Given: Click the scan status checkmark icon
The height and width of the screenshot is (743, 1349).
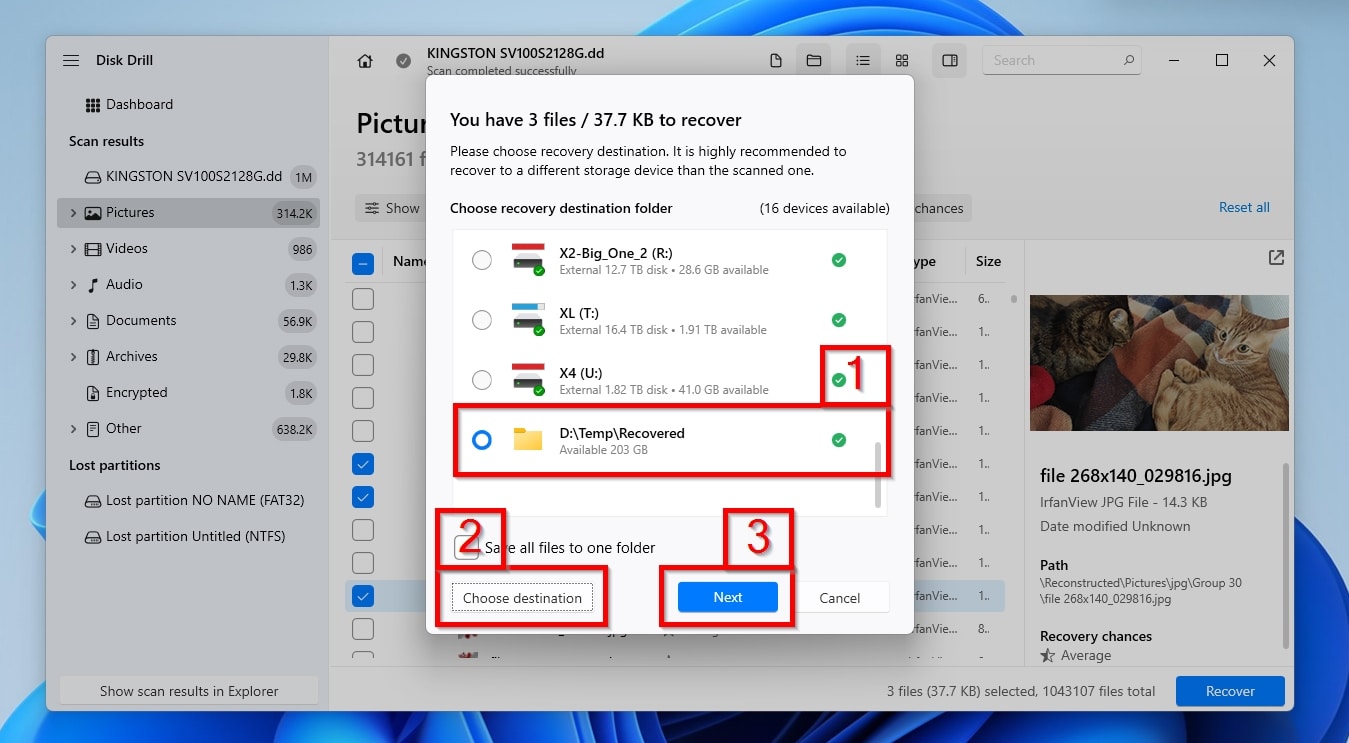Looking at the screenshot, I should [403, 61].
